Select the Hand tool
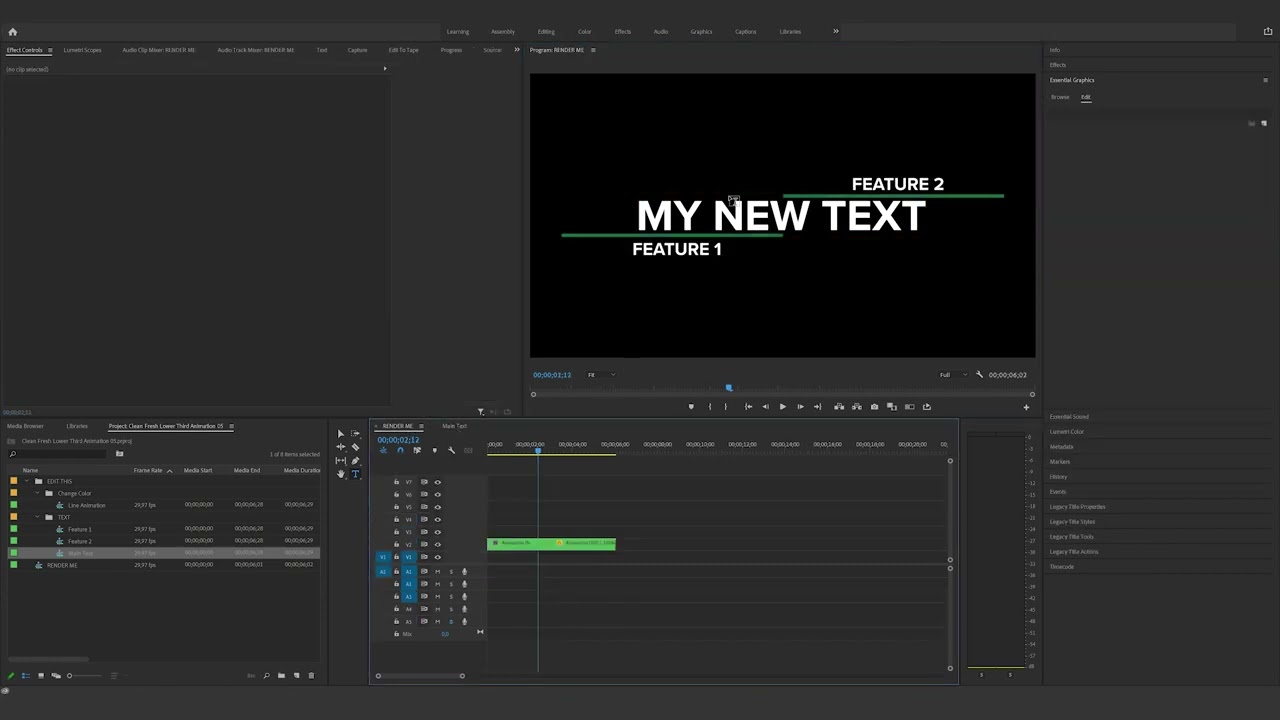Viewport: 1280px width, 720px height. [x=341, y=474]
